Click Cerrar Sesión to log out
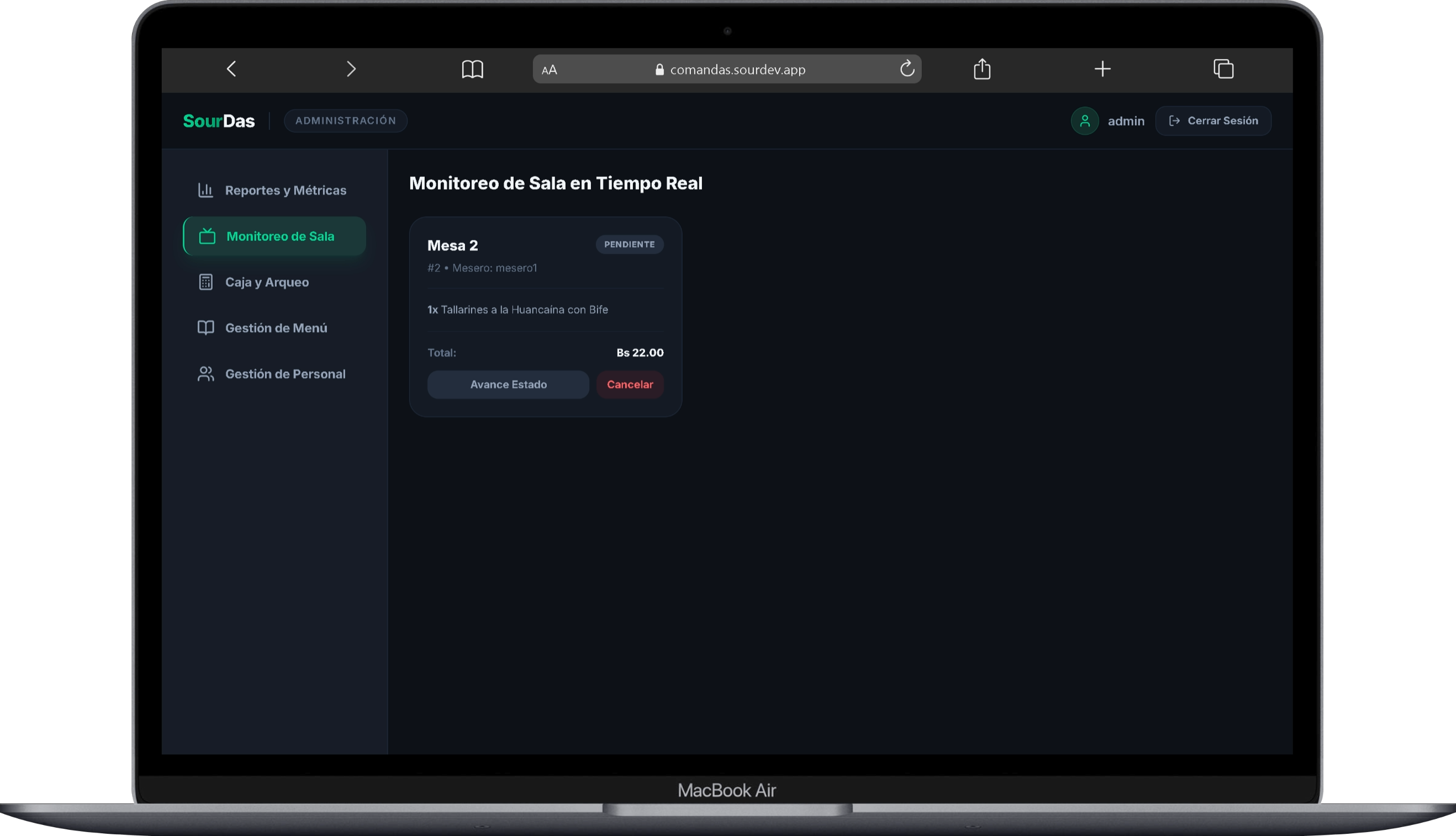The height and width of the screenshot is (836, 1456). coord(1213,121)
